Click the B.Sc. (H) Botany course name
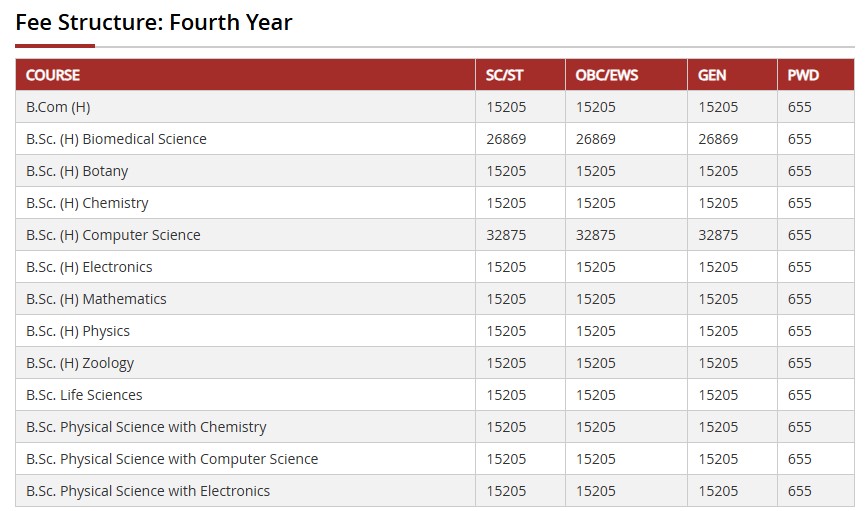The image size is (866, 511). (x=77, y=171)
